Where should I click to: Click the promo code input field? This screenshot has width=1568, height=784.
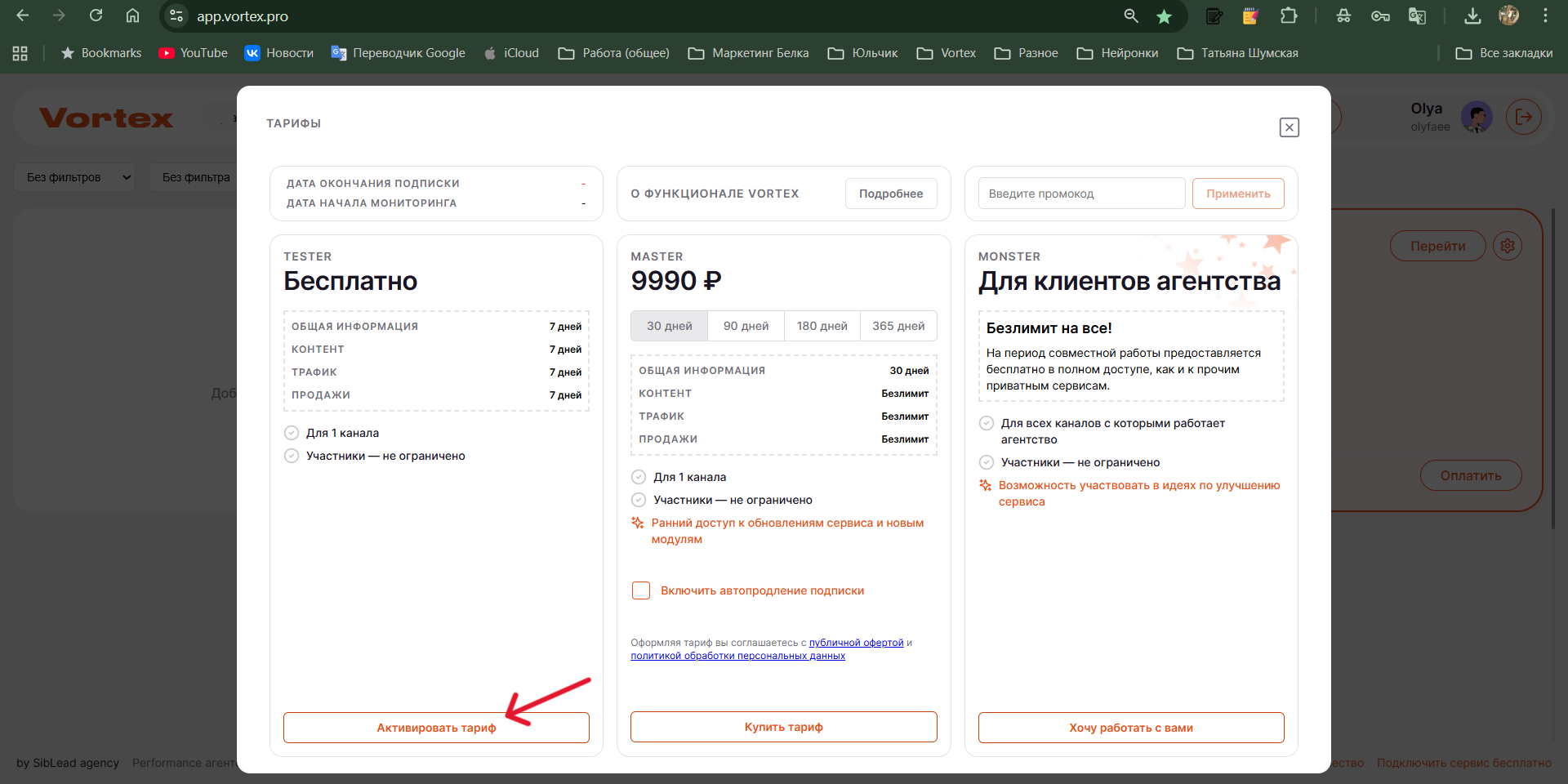coord(1080,193)
